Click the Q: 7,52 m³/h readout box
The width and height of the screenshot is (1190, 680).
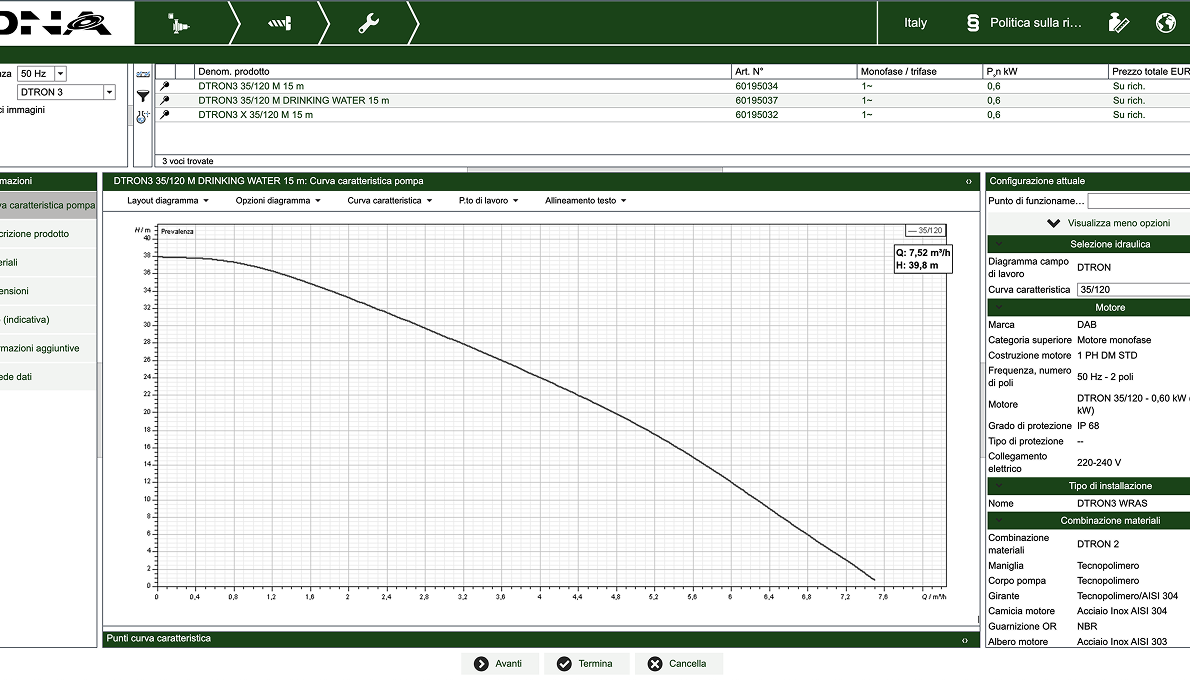923,259
